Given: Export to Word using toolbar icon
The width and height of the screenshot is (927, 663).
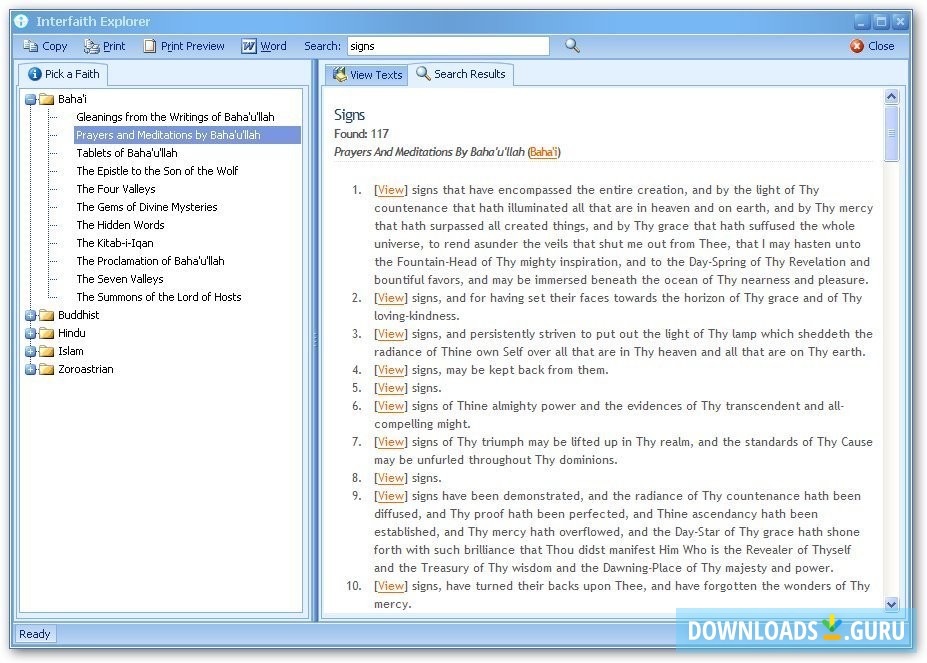Looking at the screenshot, I should coord(249,46).
